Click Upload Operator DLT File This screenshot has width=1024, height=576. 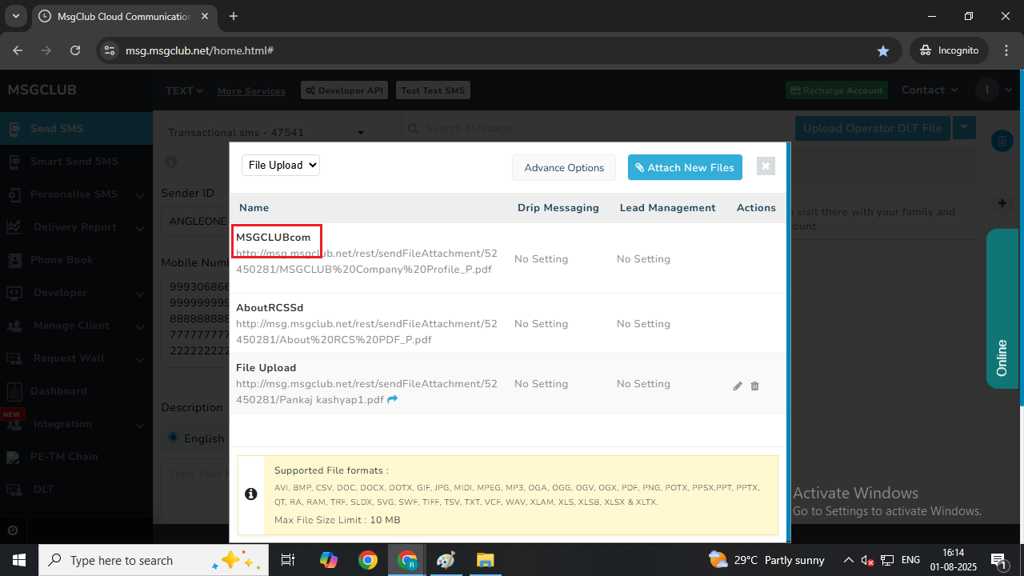[872, 128]
